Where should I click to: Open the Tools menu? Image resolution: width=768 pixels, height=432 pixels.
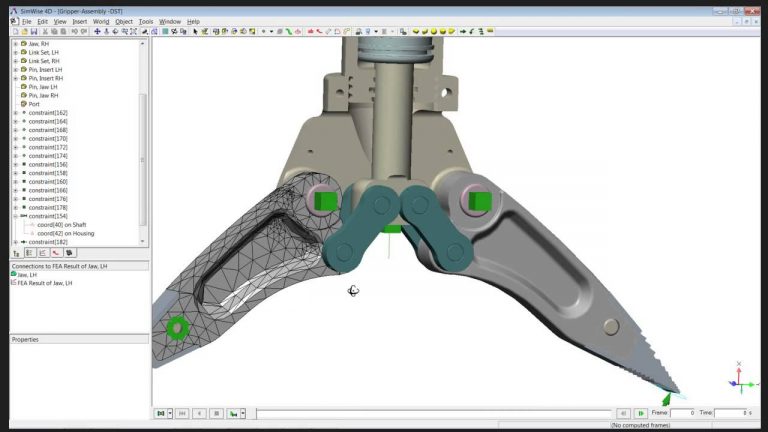pyautogui.click(x=146, y=22)
